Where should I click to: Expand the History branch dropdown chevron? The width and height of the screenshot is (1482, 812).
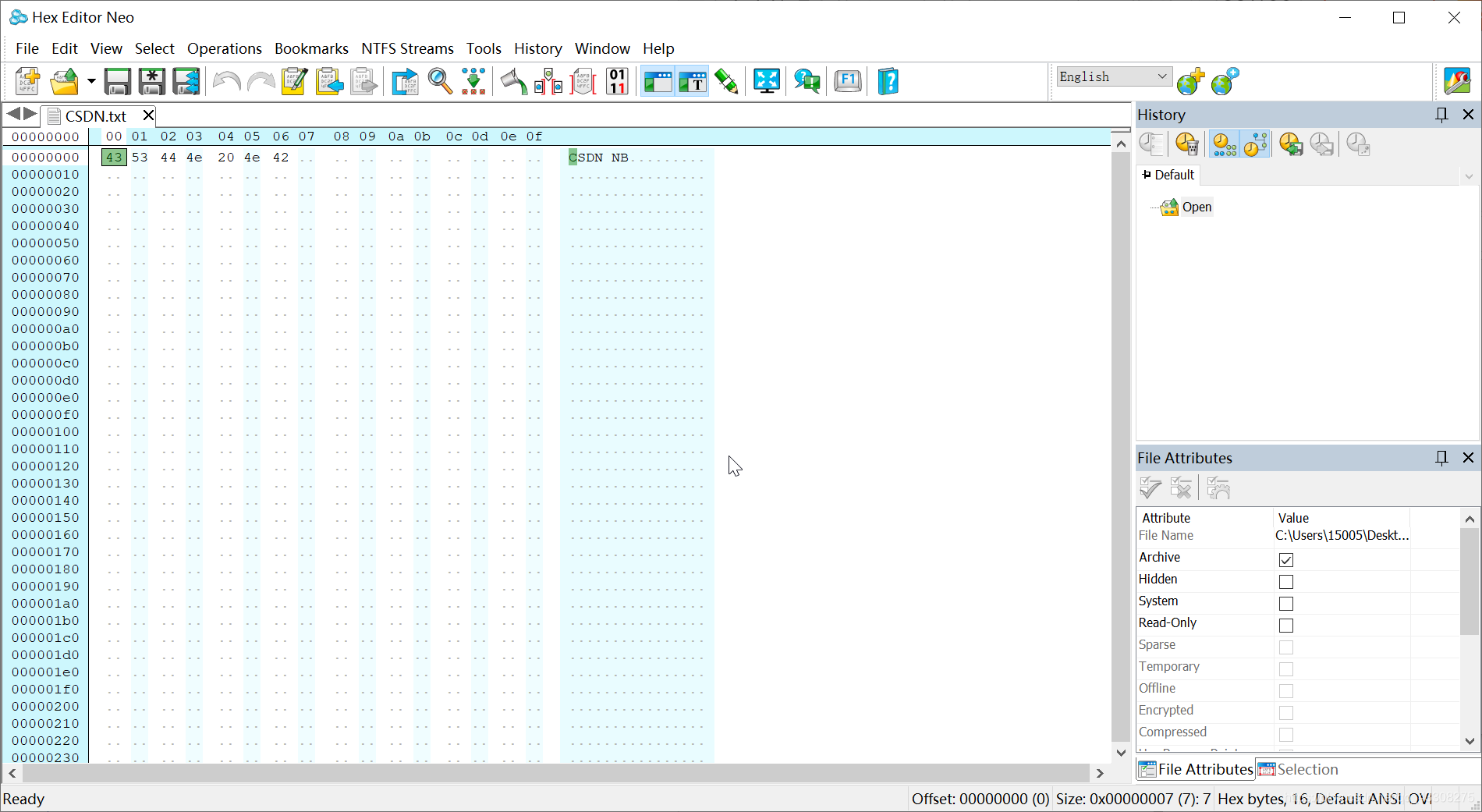click(x=1469, y=176)
